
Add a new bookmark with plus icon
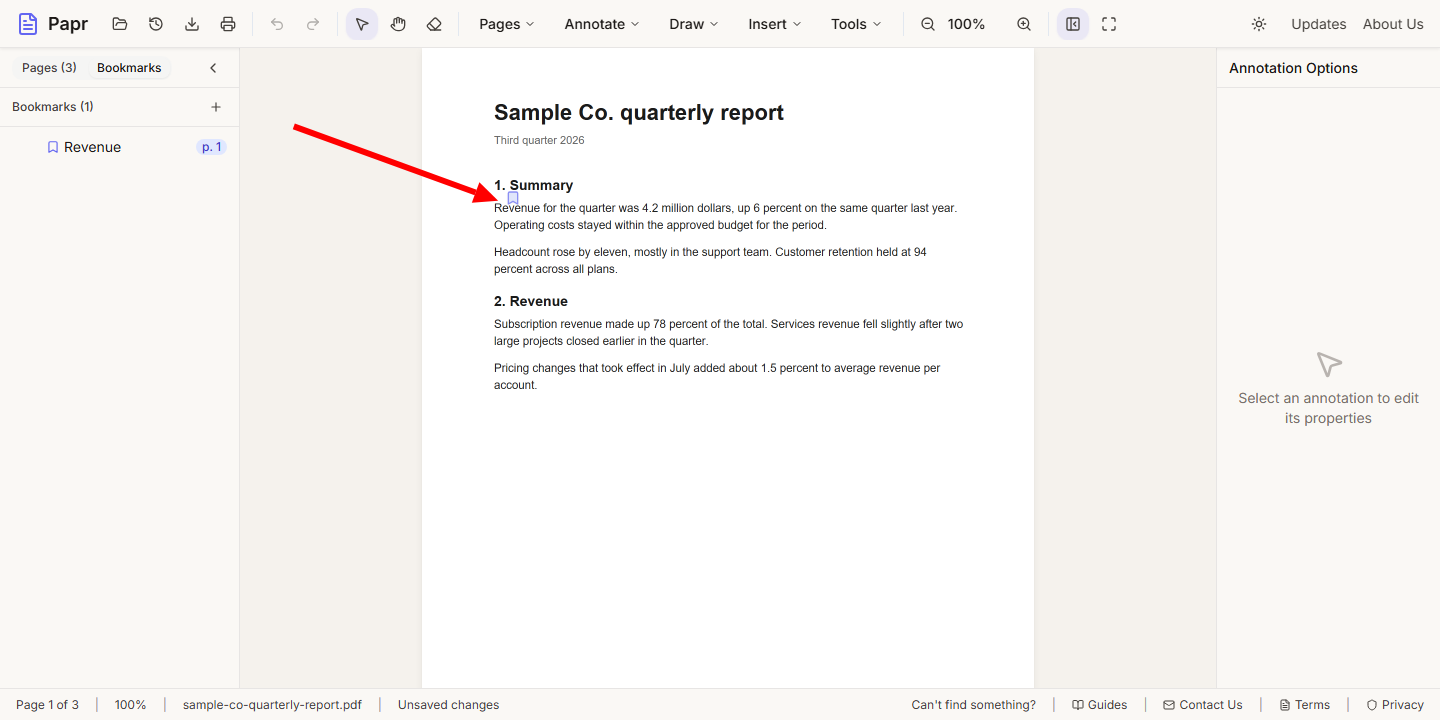click(216, 107)
